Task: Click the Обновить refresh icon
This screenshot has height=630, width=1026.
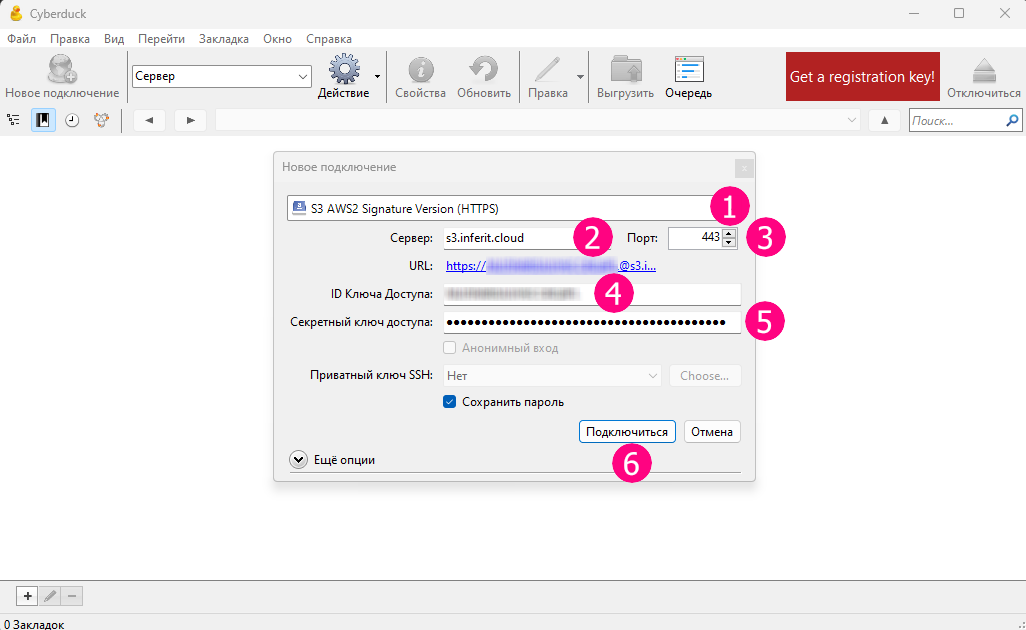Action: (484, 69)
